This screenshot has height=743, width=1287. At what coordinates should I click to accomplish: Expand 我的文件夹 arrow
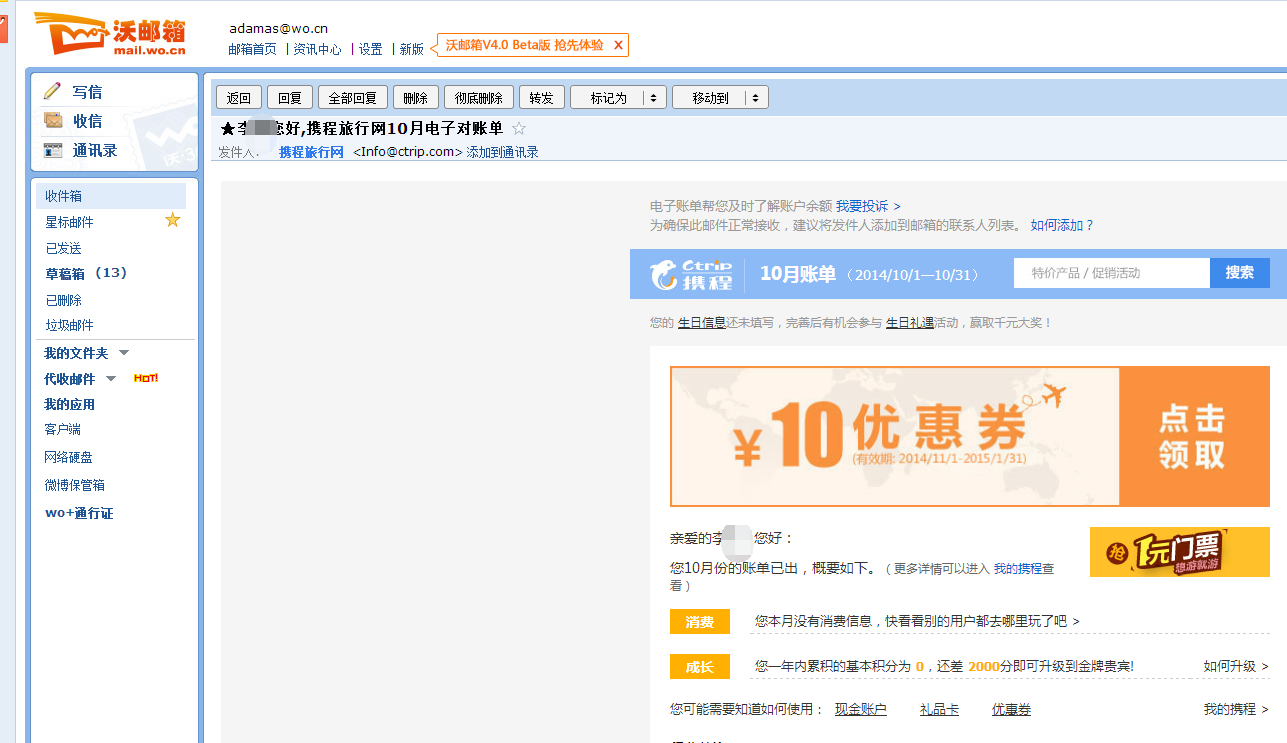click(x=124, y=352)
